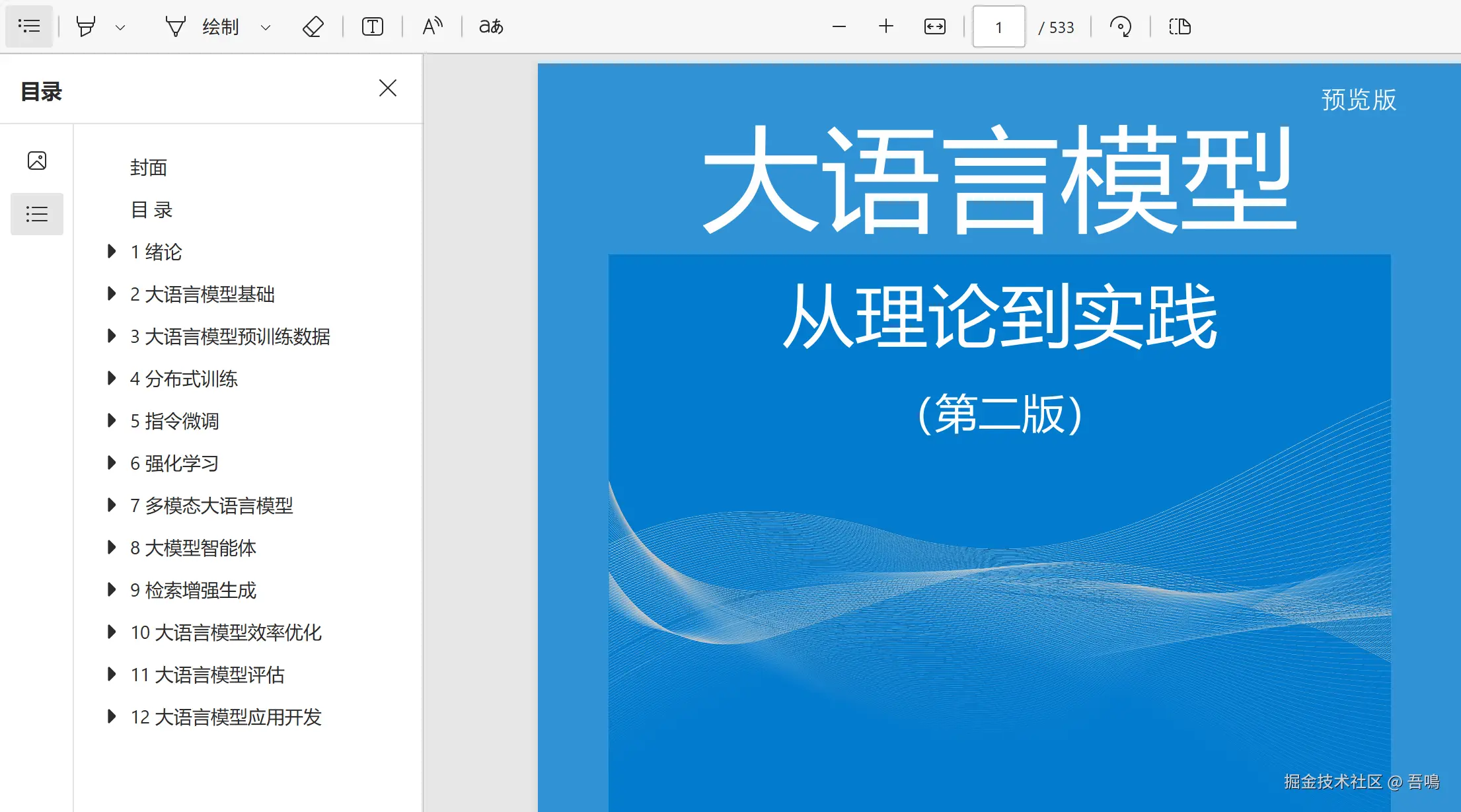Open the draw tool options dropdown
The height and width of the screenshot is (812, 1461).
pyautogui.click(x=266, y=28)
